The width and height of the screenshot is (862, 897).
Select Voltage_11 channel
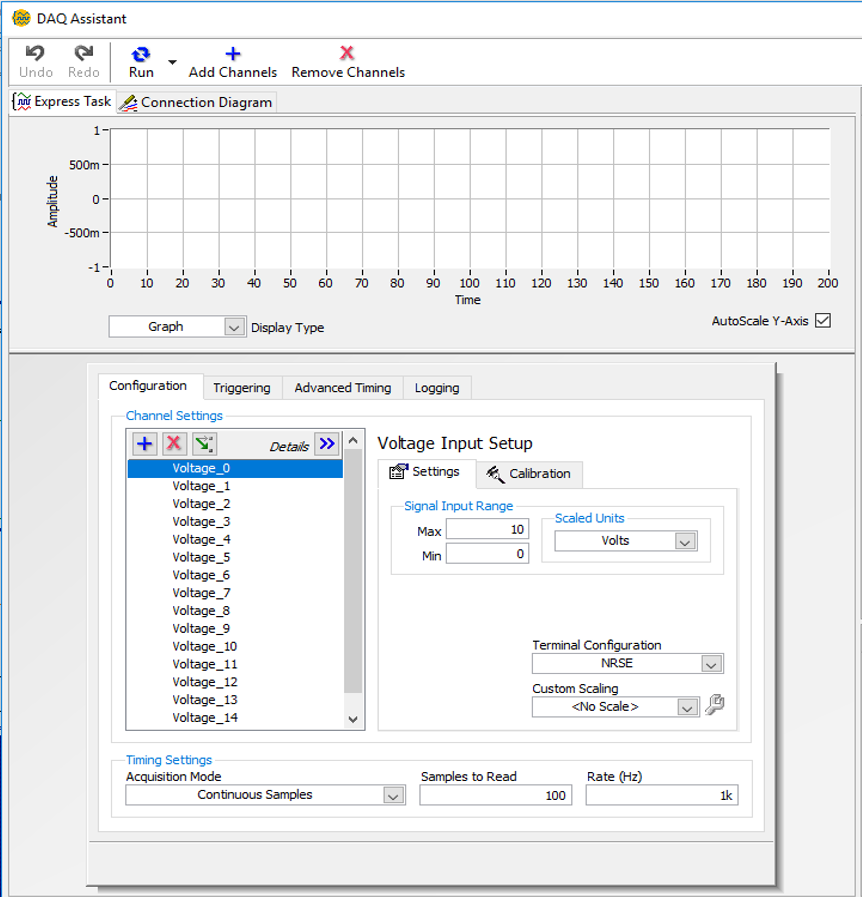pyautogui.click(x=235, y=664)
